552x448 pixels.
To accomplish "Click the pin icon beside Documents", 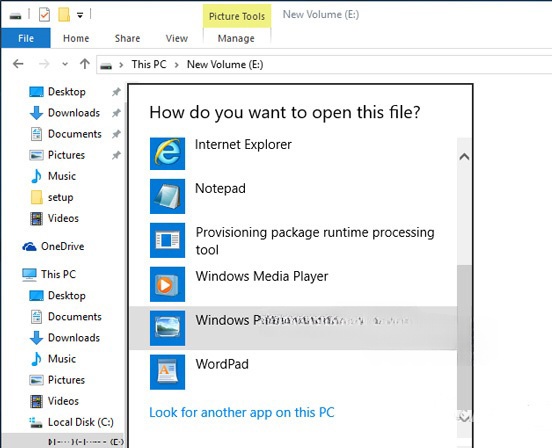I will (116, 134).
